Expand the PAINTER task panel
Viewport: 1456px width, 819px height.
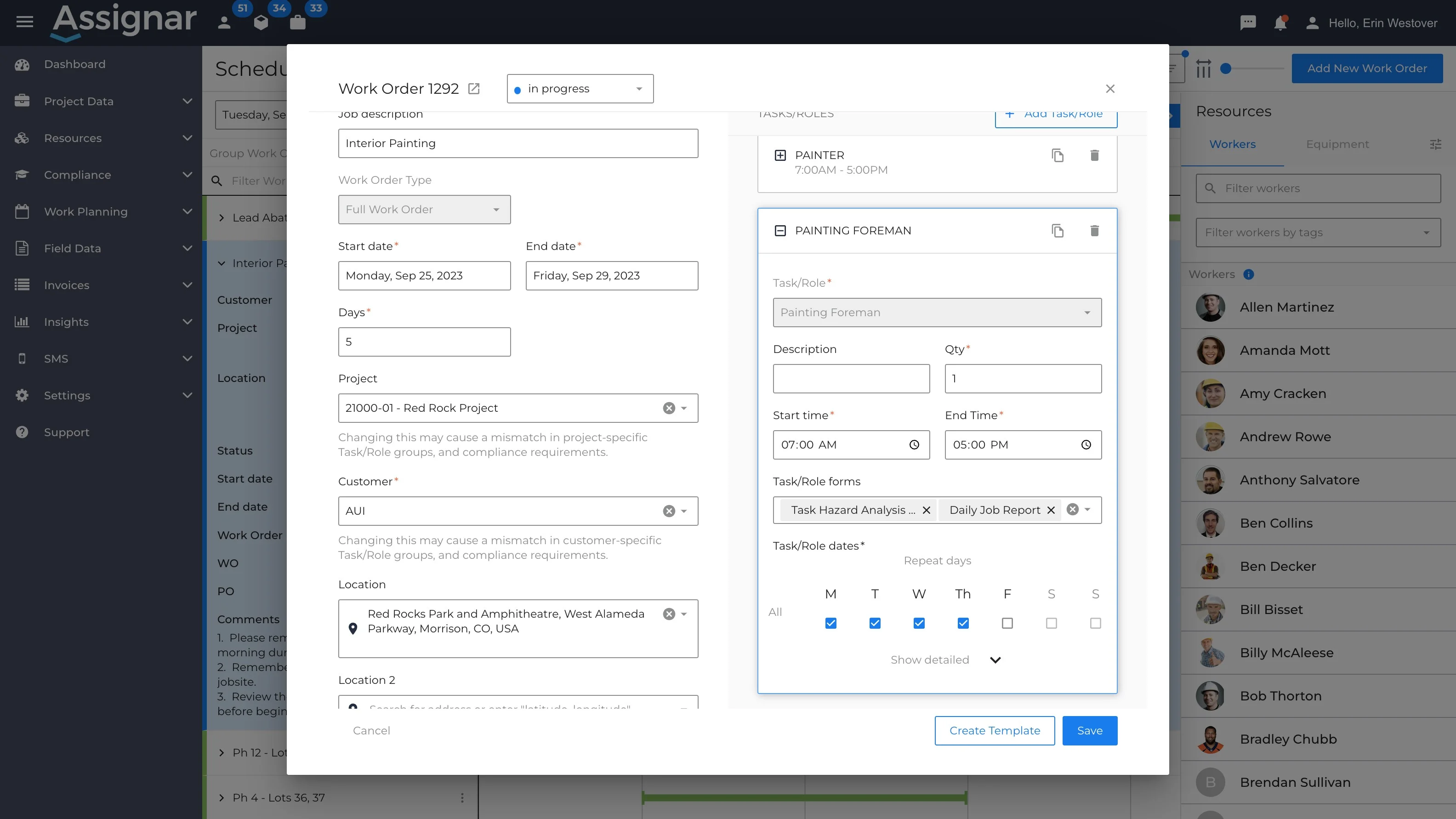[x=780, y=155]
